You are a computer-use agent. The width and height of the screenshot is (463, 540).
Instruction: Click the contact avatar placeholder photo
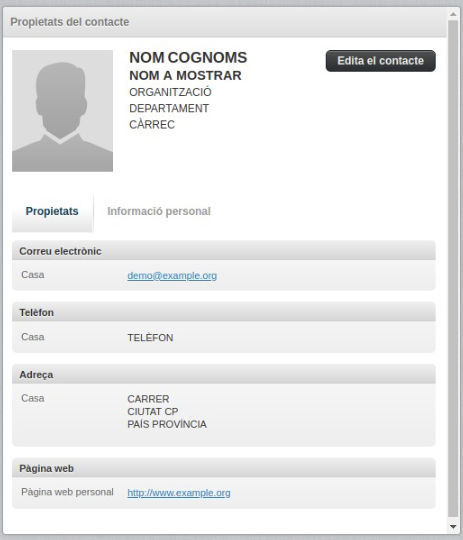(62, 111)
